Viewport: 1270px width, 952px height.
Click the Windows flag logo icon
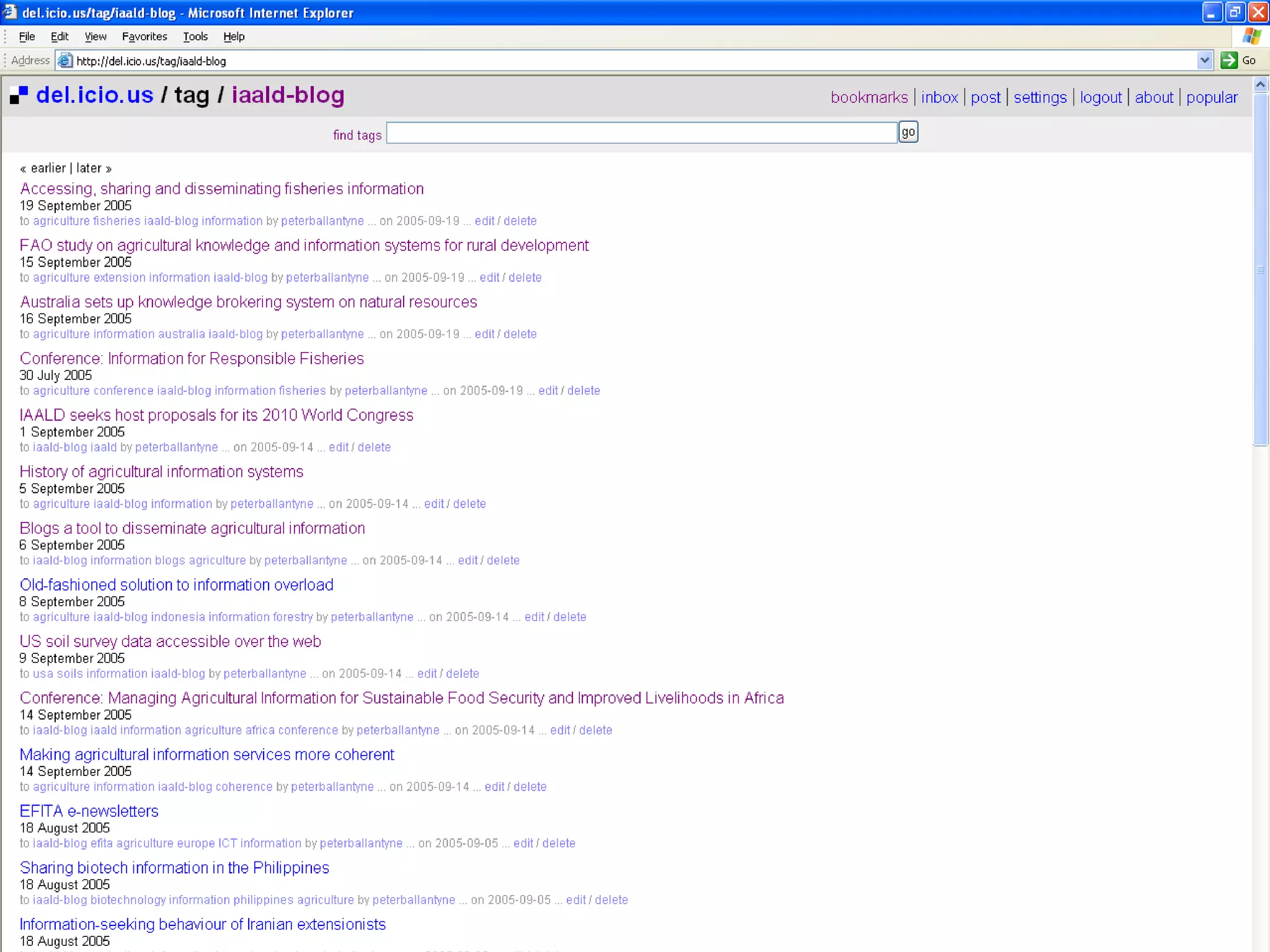(x=1251, y=37)
